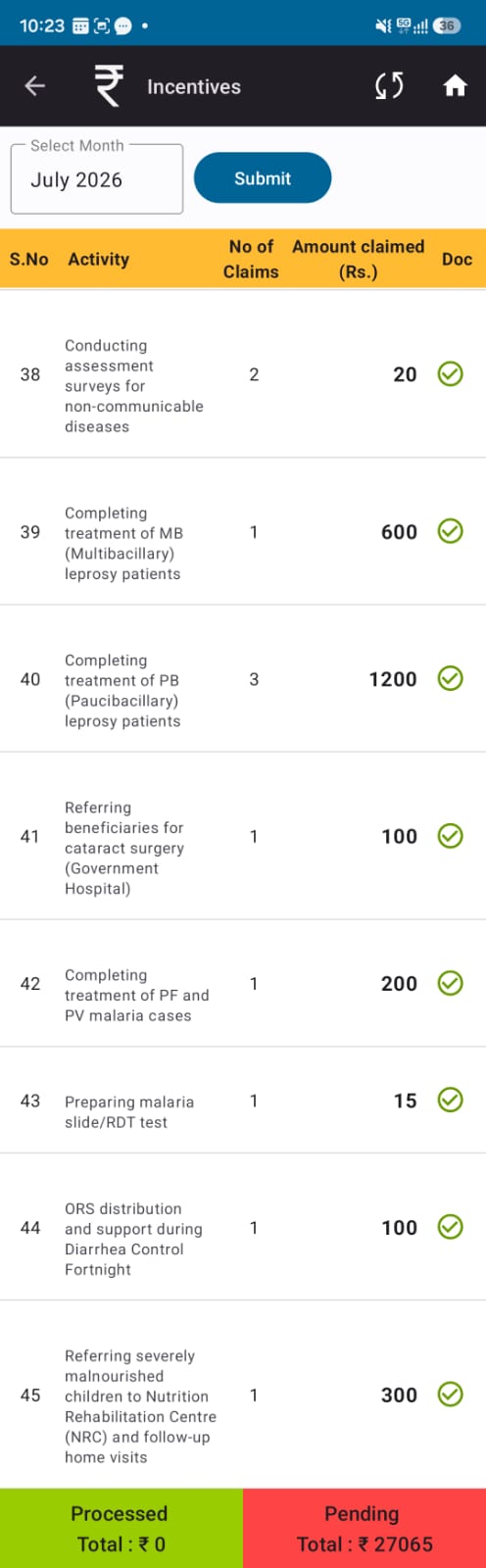Open doc checkmark for PB leprosy row
486x1568 pixels.
click(450, 678)
